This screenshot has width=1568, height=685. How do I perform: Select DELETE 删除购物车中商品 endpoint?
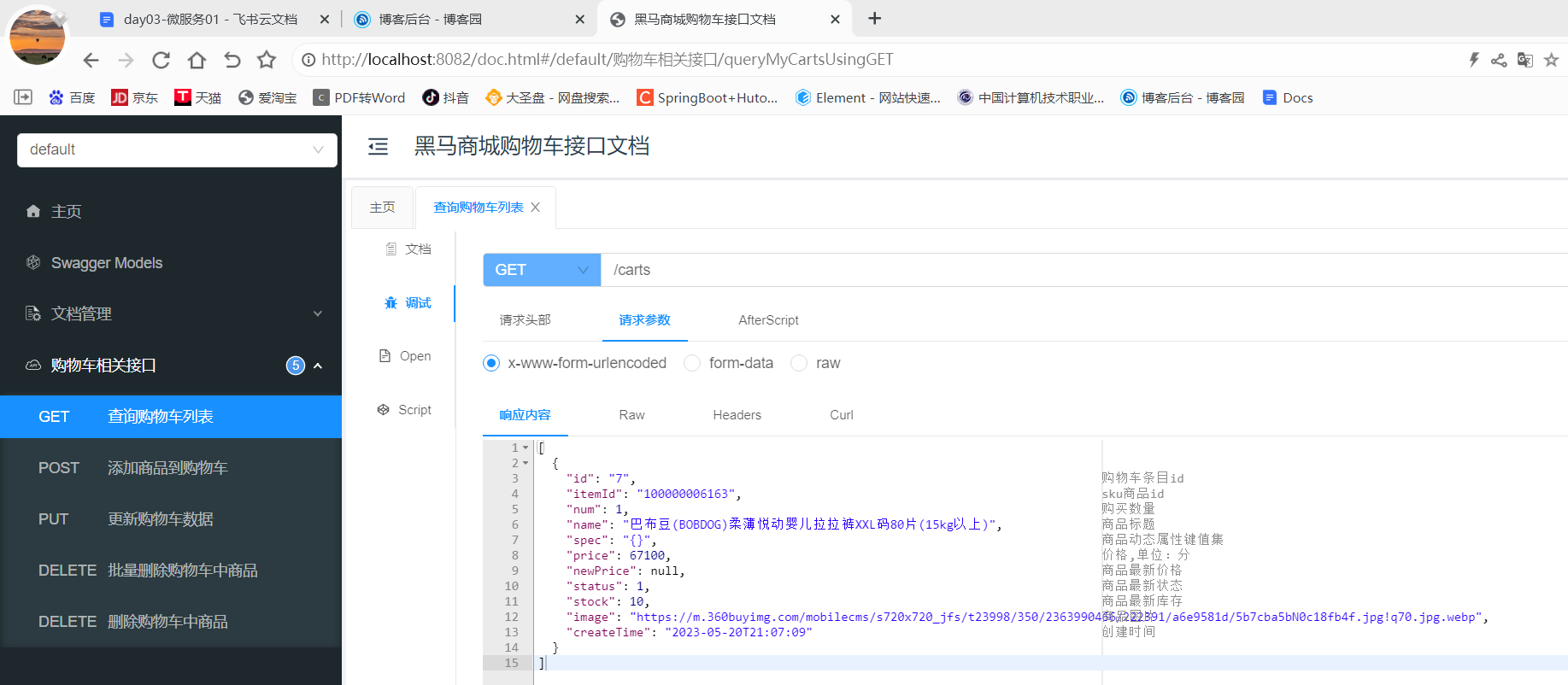pyautogui.click(x=171, y=622)
